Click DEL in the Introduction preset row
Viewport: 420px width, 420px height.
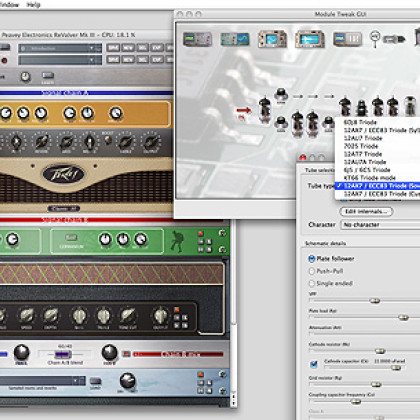click(142, 48)
